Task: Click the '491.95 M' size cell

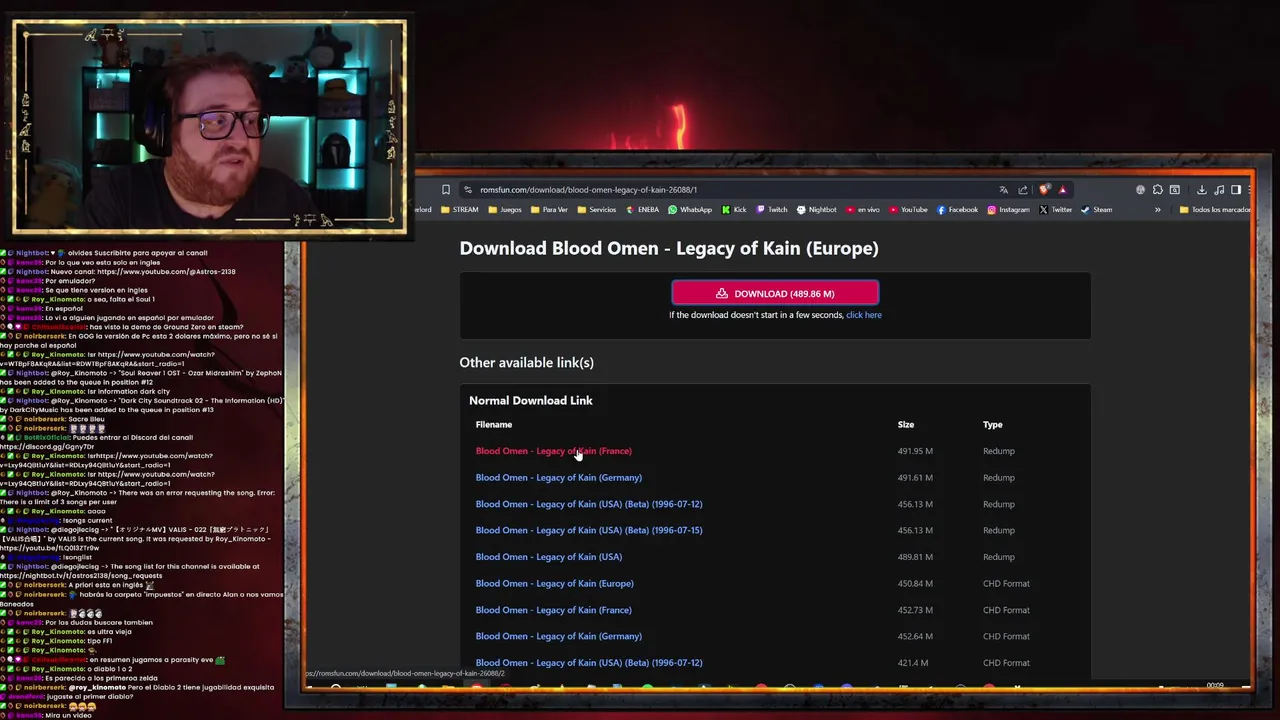Action: 915,451
